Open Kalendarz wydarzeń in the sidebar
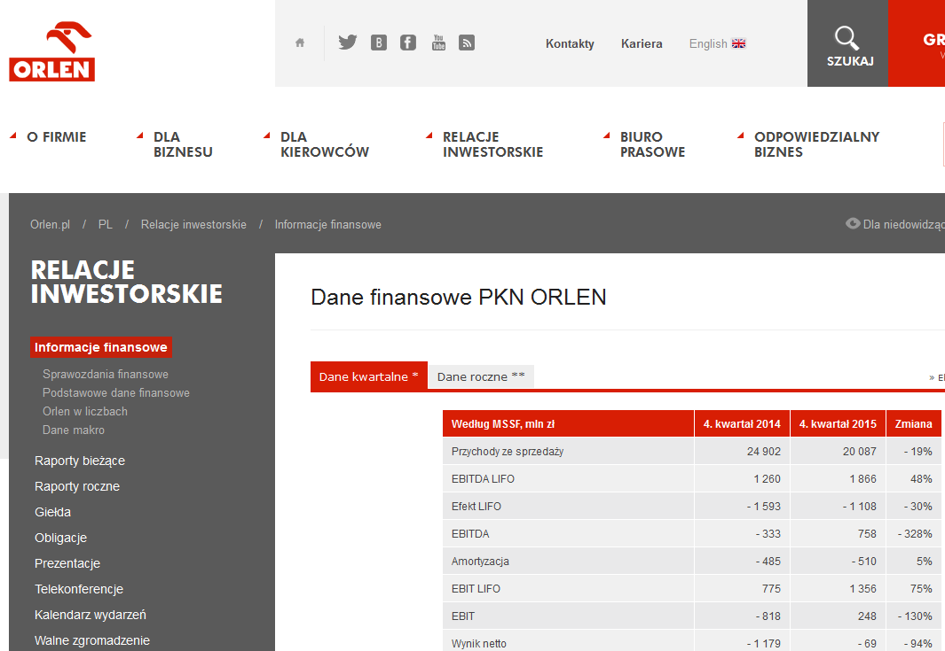Screen dimensions: 945x651 [90, 615]
